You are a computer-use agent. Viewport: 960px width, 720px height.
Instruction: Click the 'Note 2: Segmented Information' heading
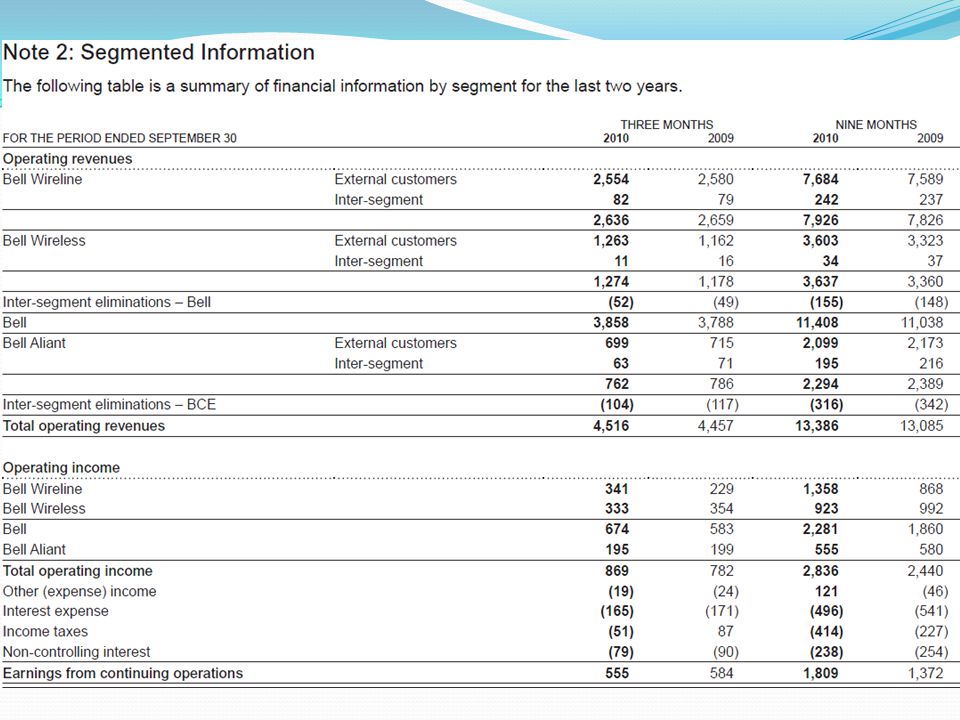click(x=159, y=53)
